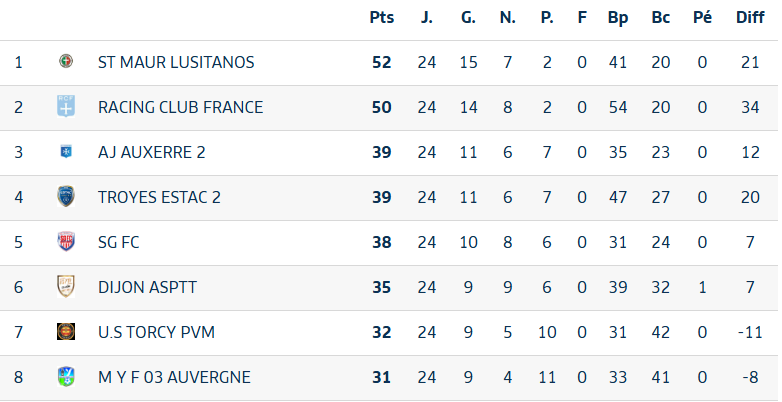This screenshot has height=402, width=782.
Task: Click the 52 points value for St Maur
Action: coord(382,62)
